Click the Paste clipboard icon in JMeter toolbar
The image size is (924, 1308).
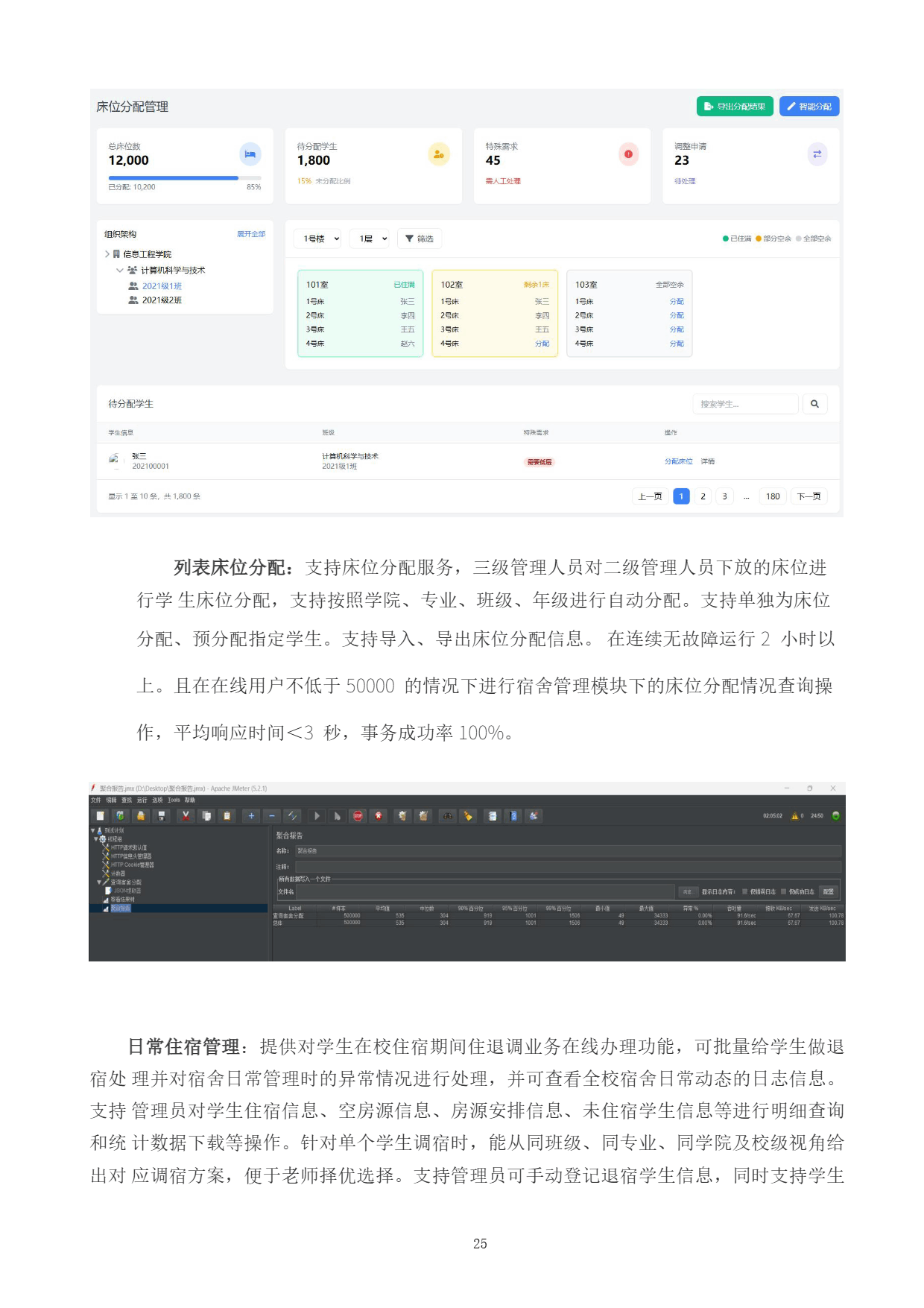(227, 815)
